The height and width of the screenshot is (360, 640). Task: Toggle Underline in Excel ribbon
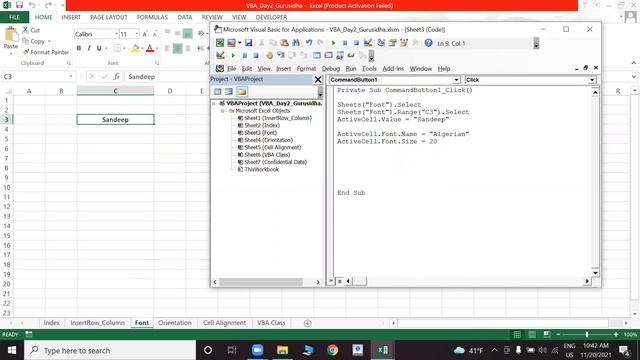[x=99, y=48]
